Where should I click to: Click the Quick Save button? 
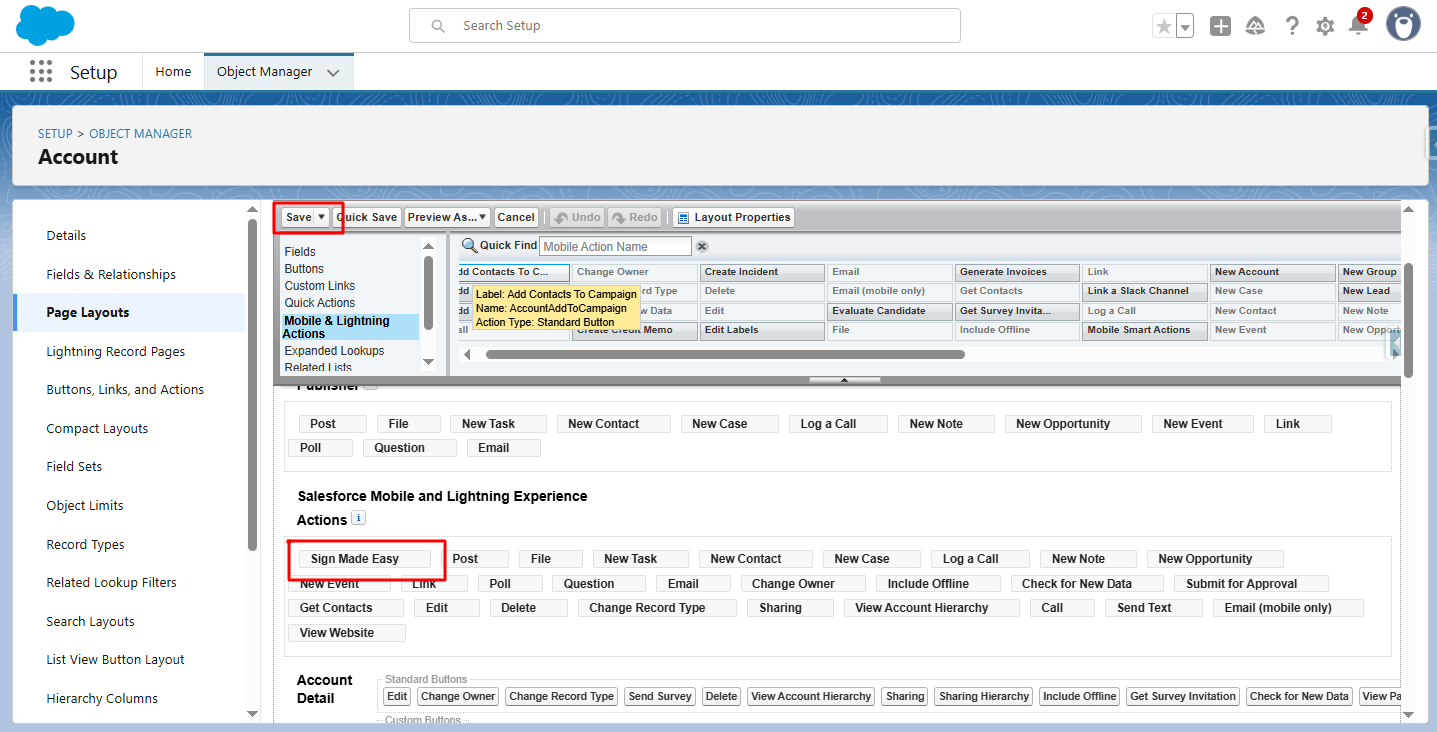[368, 217]
